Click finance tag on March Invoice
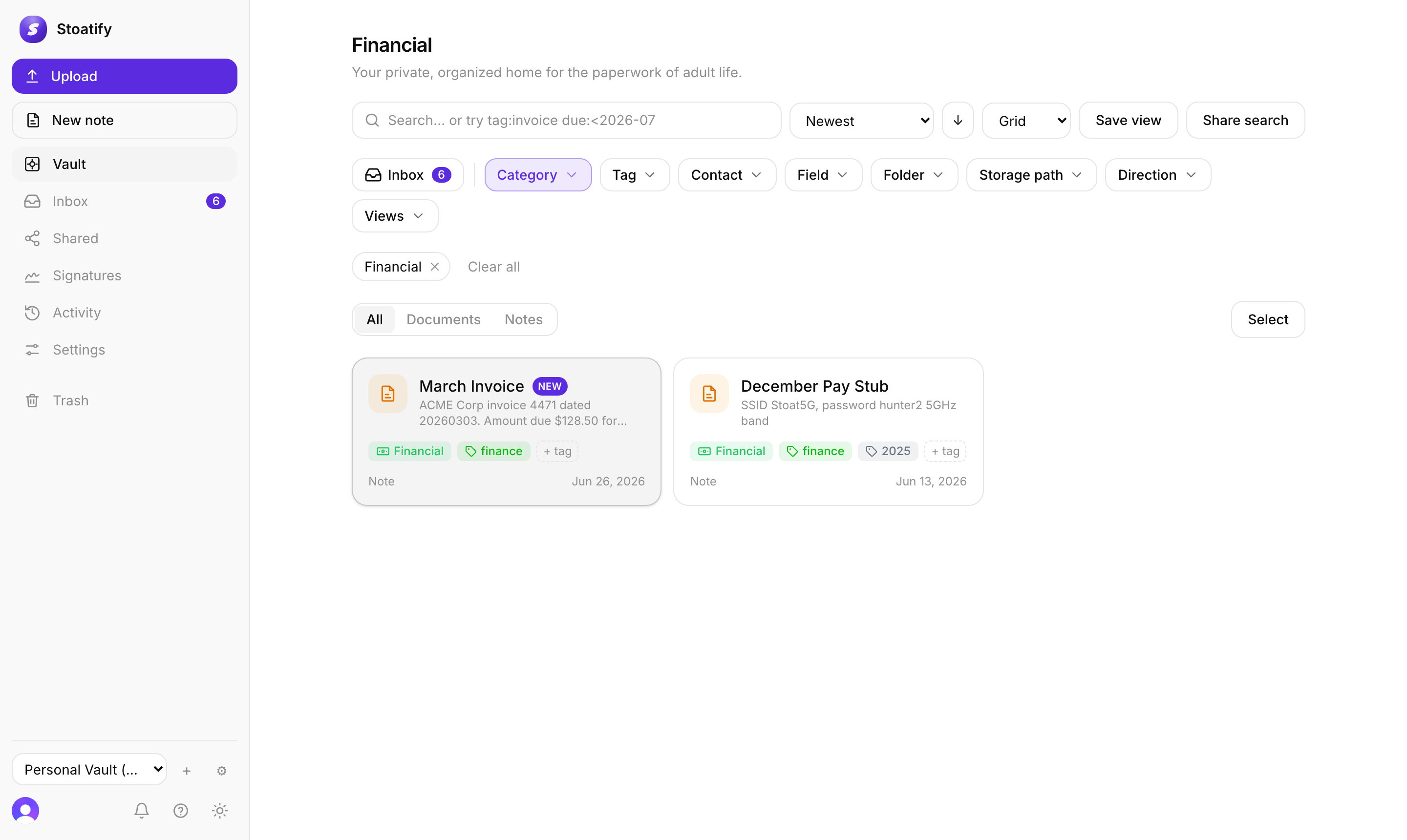1407x840 pixels. coord(494,451)
